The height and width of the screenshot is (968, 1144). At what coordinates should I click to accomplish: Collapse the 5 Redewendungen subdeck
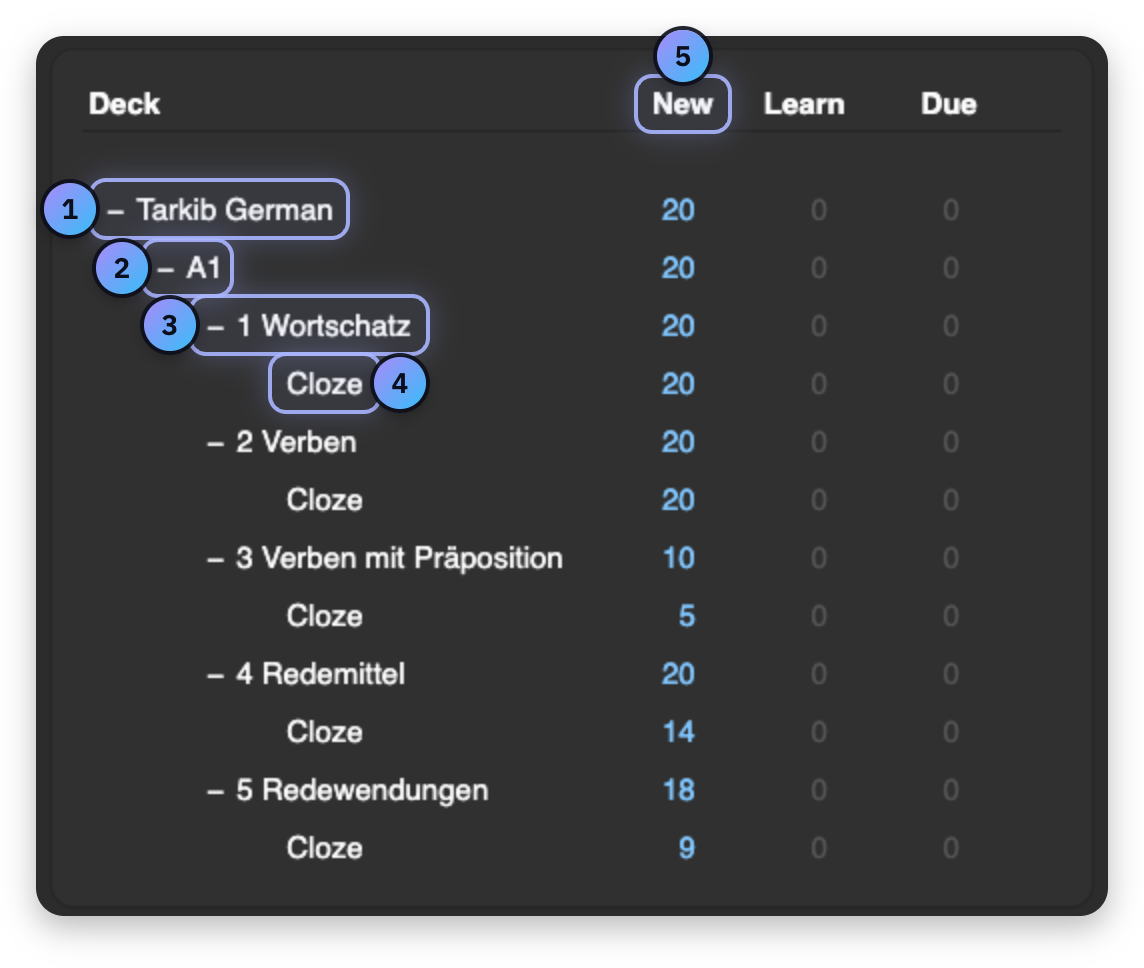[215, 792]
